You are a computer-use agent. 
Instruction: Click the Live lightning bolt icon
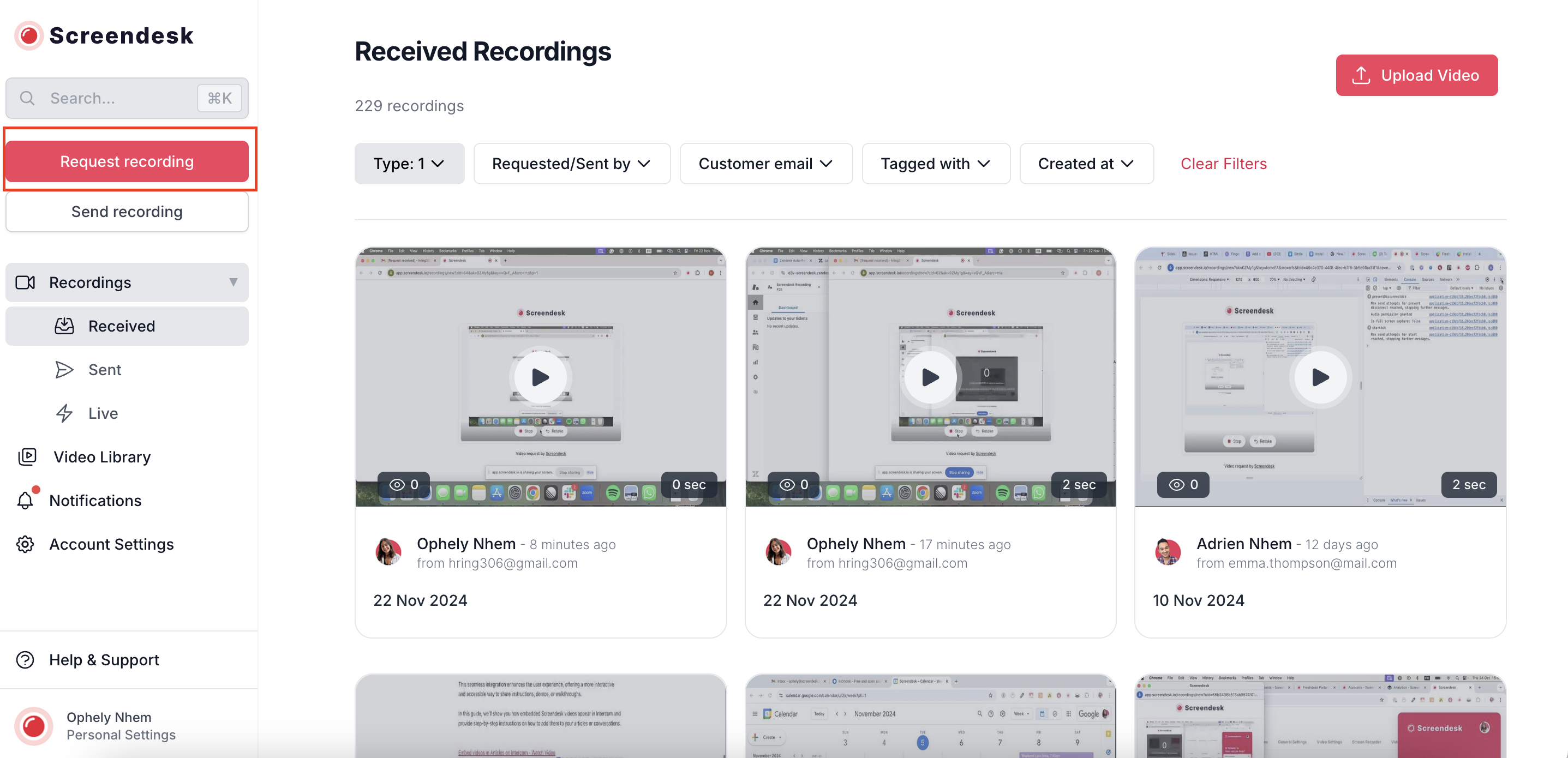[x=64, y=413]
